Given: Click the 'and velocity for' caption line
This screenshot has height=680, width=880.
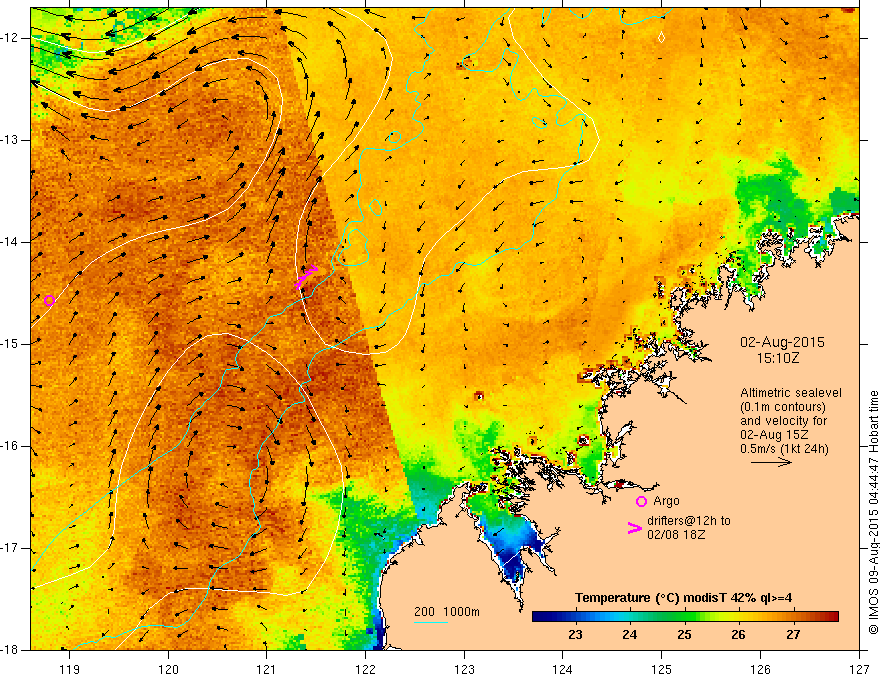Looking at the screenshot, I should [x=783, y=421].
